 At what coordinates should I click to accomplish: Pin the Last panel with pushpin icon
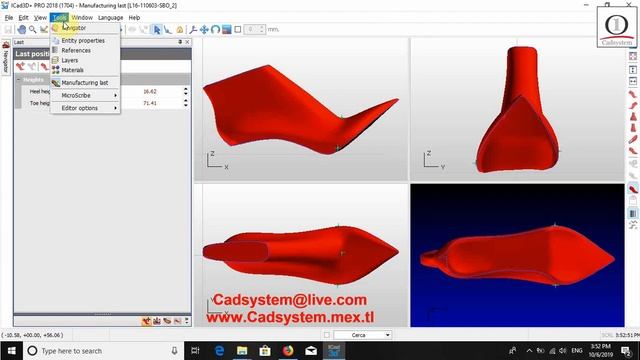click(x=180, y=42)
